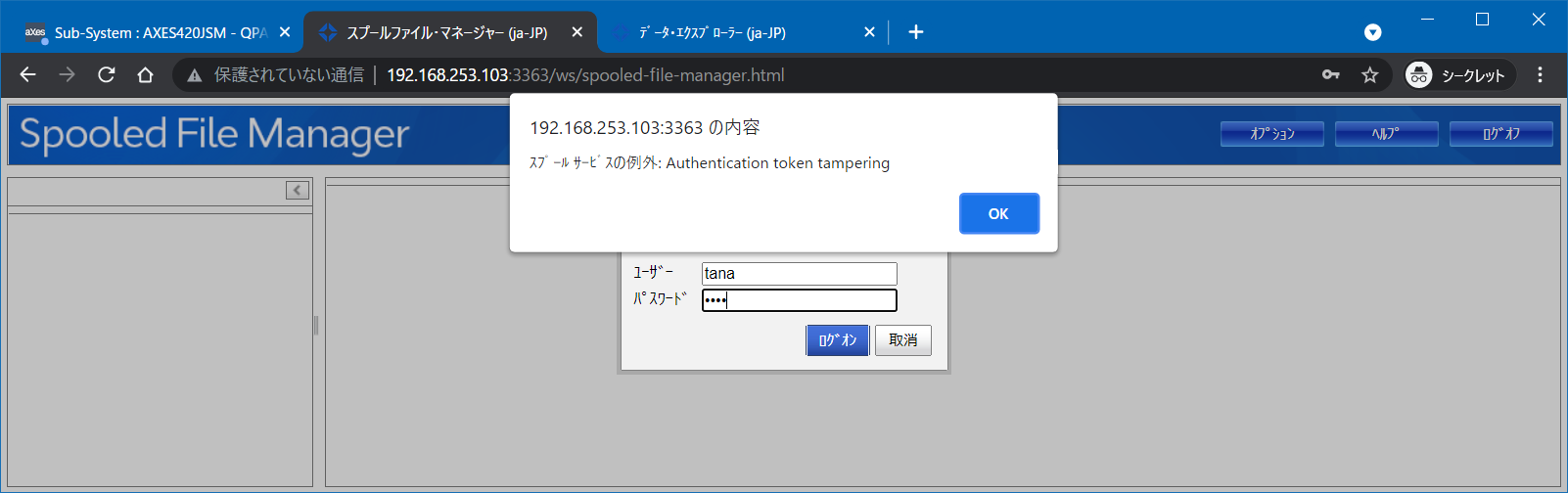Click the alert title '192.168.253.103:3363 の内容'
The width and height of the screenshot is (1568, 493).
click(x=645, y=128)
